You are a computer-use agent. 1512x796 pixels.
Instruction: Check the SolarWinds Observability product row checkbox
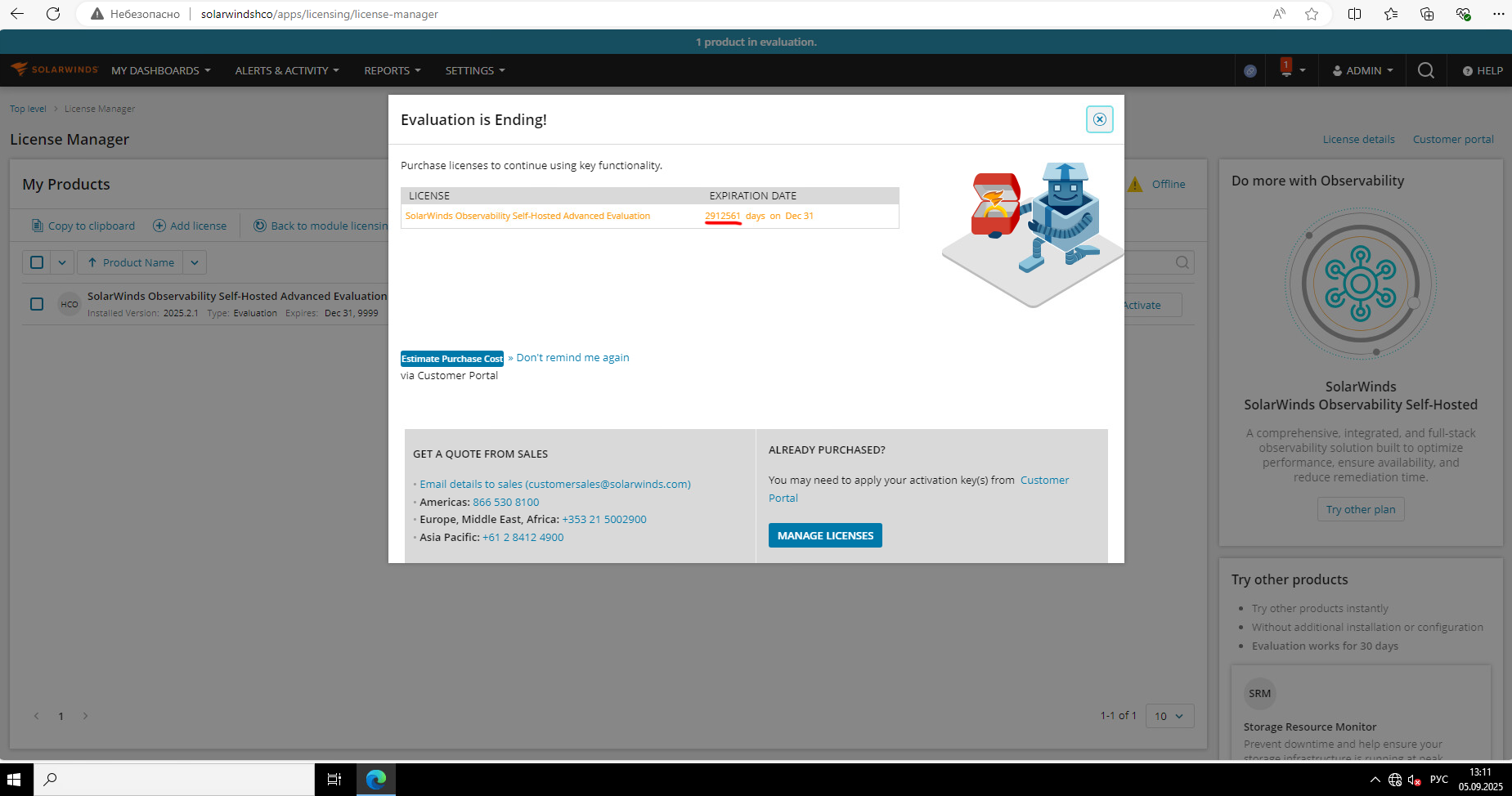click(37, 304)
